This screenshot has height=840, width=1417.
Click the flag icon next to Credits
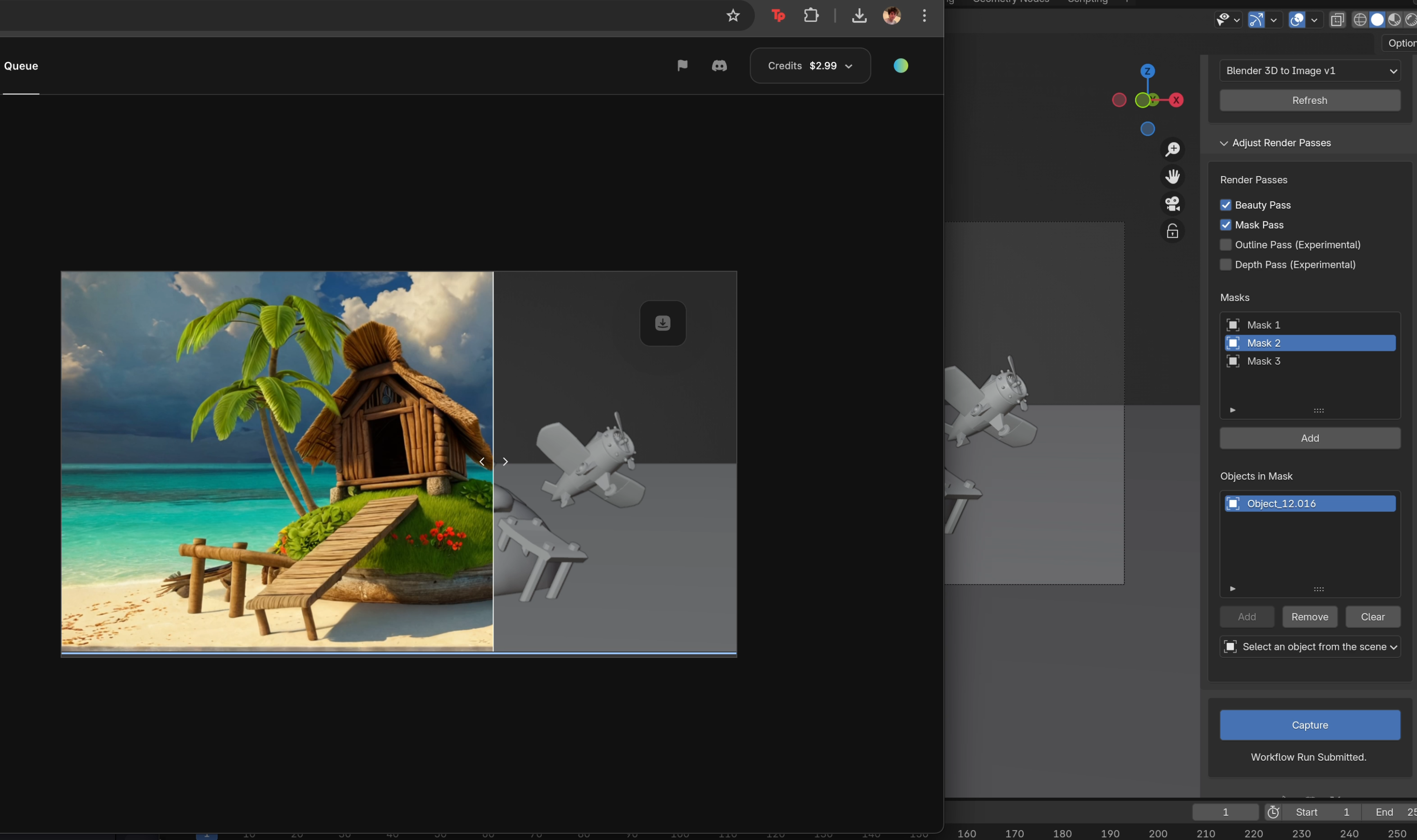(682, 66)
